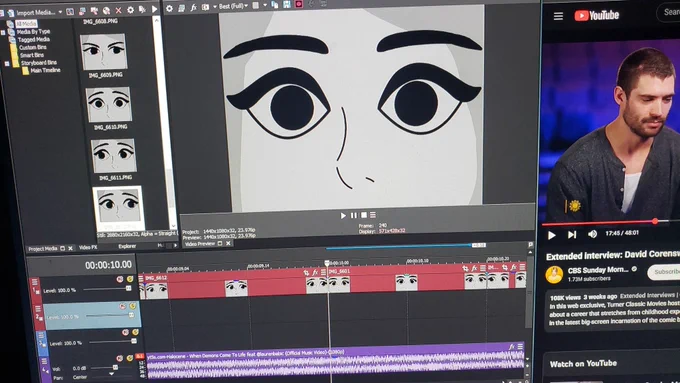The height and width of the screenshot is (383, 680).
Task: Close the Project Media tab
Action: tap(70, 249)
